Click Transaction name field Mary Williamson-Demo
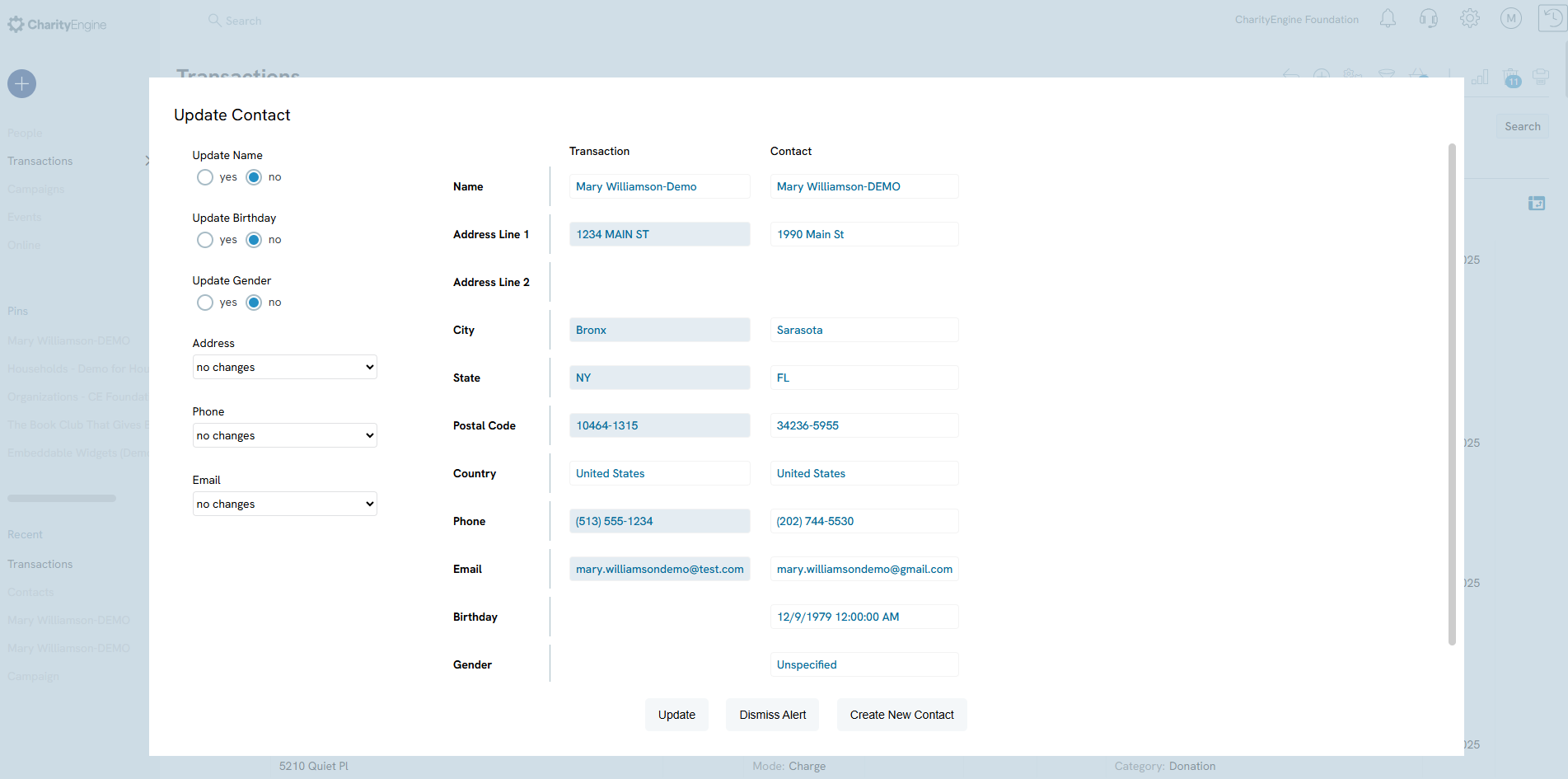Viewport: 1568px width, 779px height. tap(659, 186)
